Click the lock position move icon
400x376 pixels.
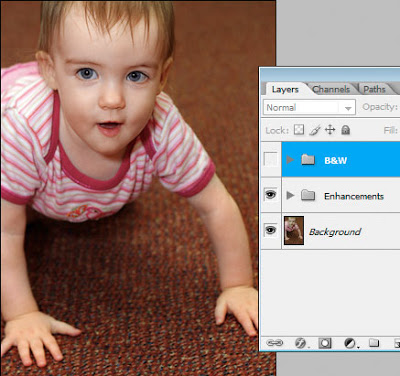[x=330, y=130]
